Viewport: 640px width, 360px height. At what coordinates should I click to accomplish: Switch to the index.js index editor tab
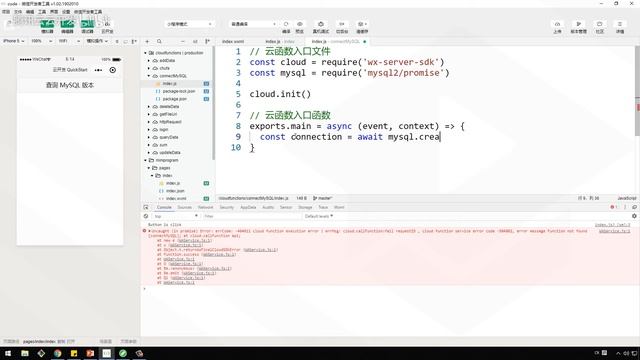pos(280,42)
